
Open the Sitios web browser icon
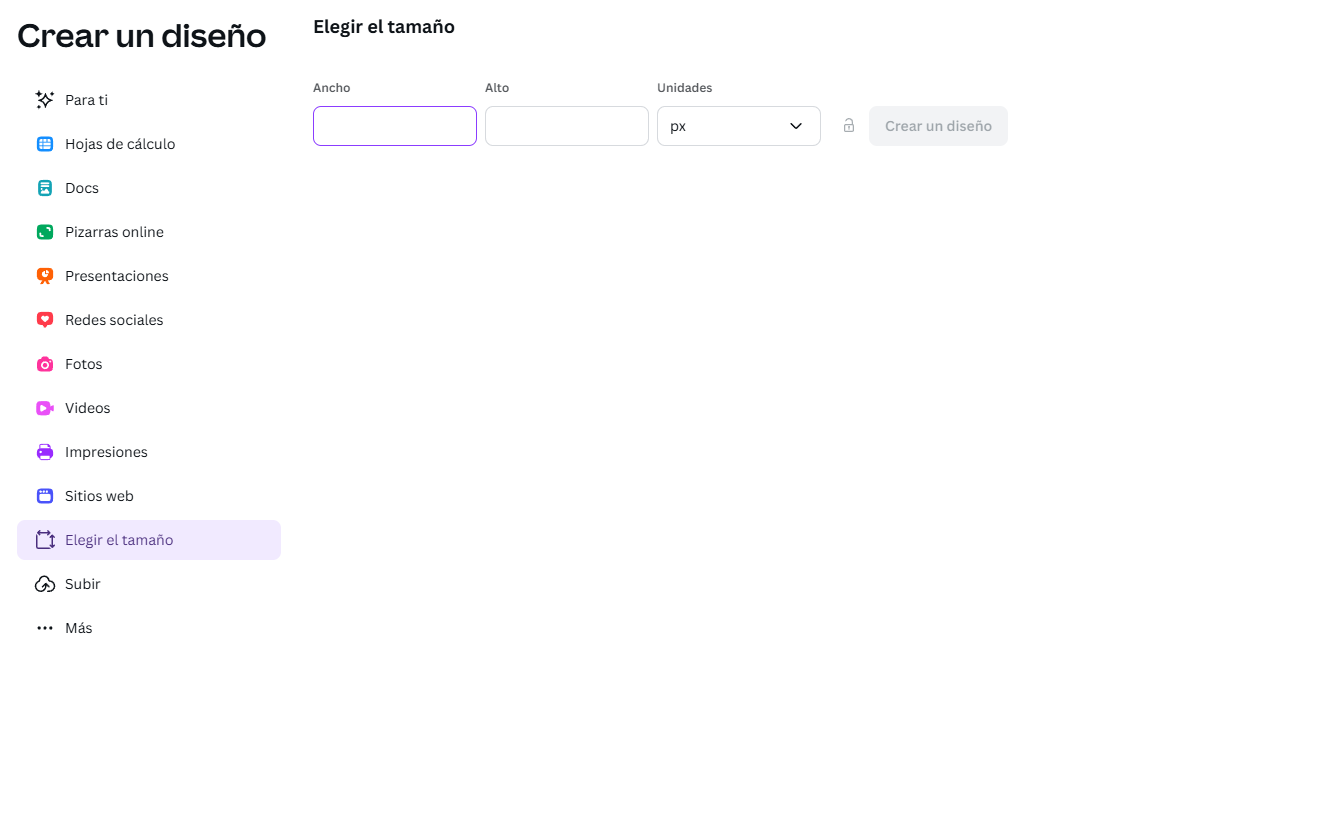pyautogui.click(x=45, y=496)
